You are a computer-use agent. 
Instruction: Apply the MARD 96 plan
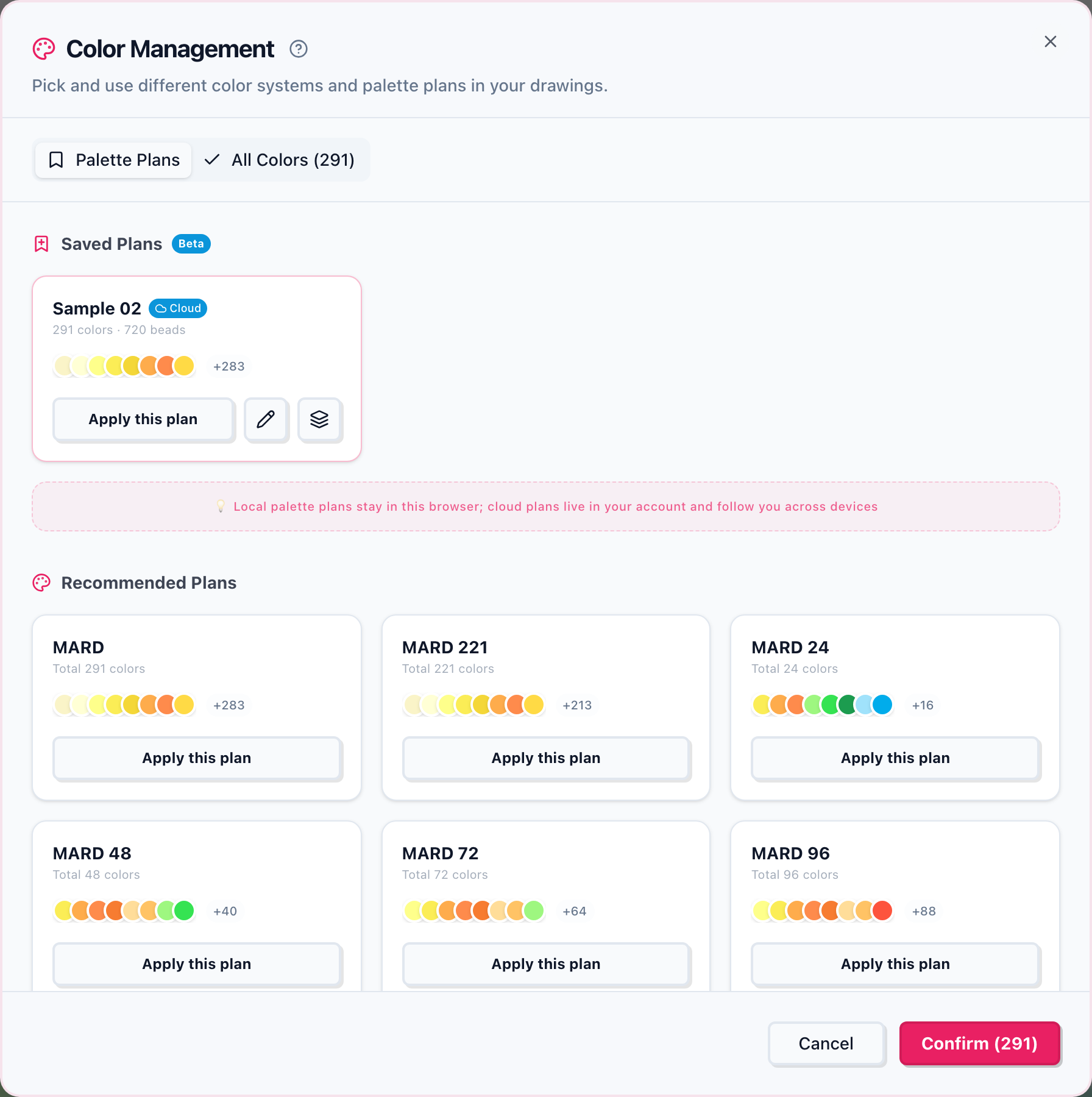click(895, 964)
